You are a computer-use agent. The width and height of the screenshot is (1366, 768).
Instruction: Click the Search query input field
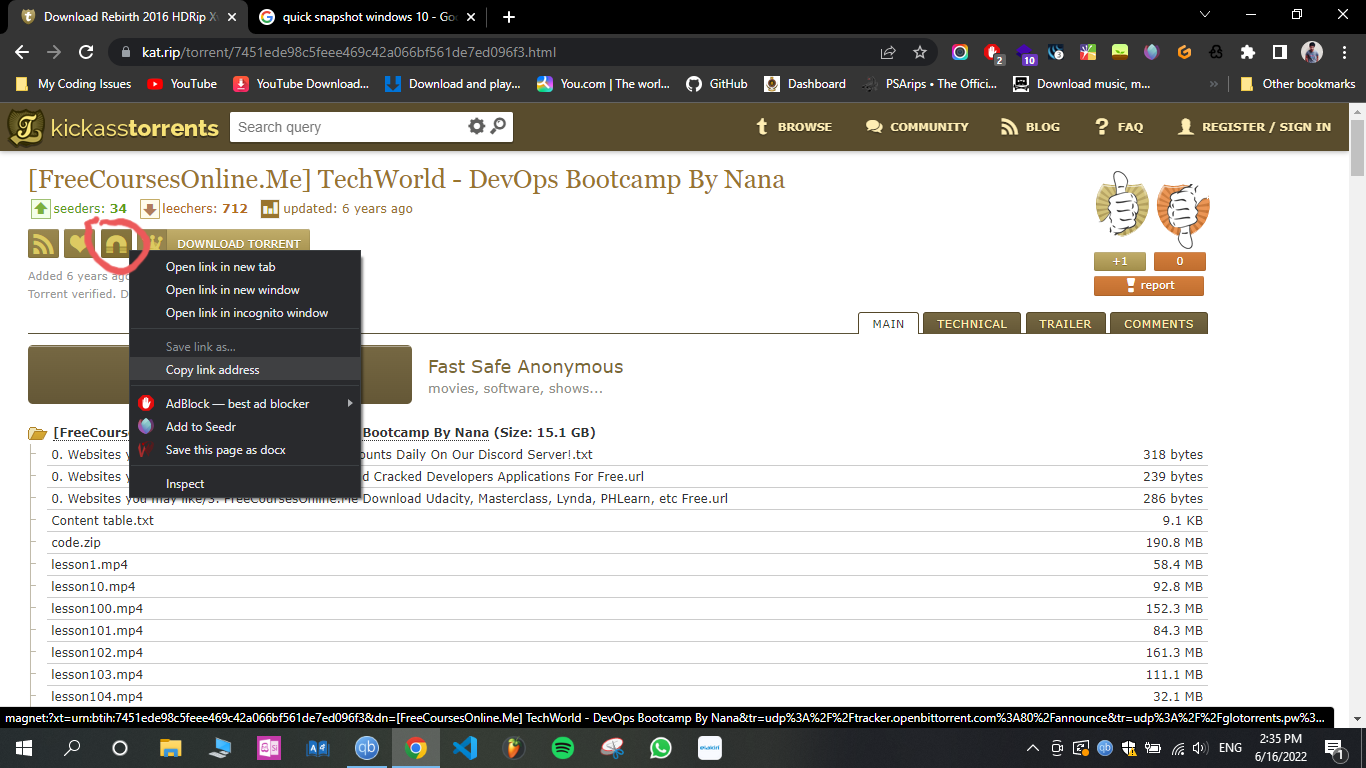[348, 127]
